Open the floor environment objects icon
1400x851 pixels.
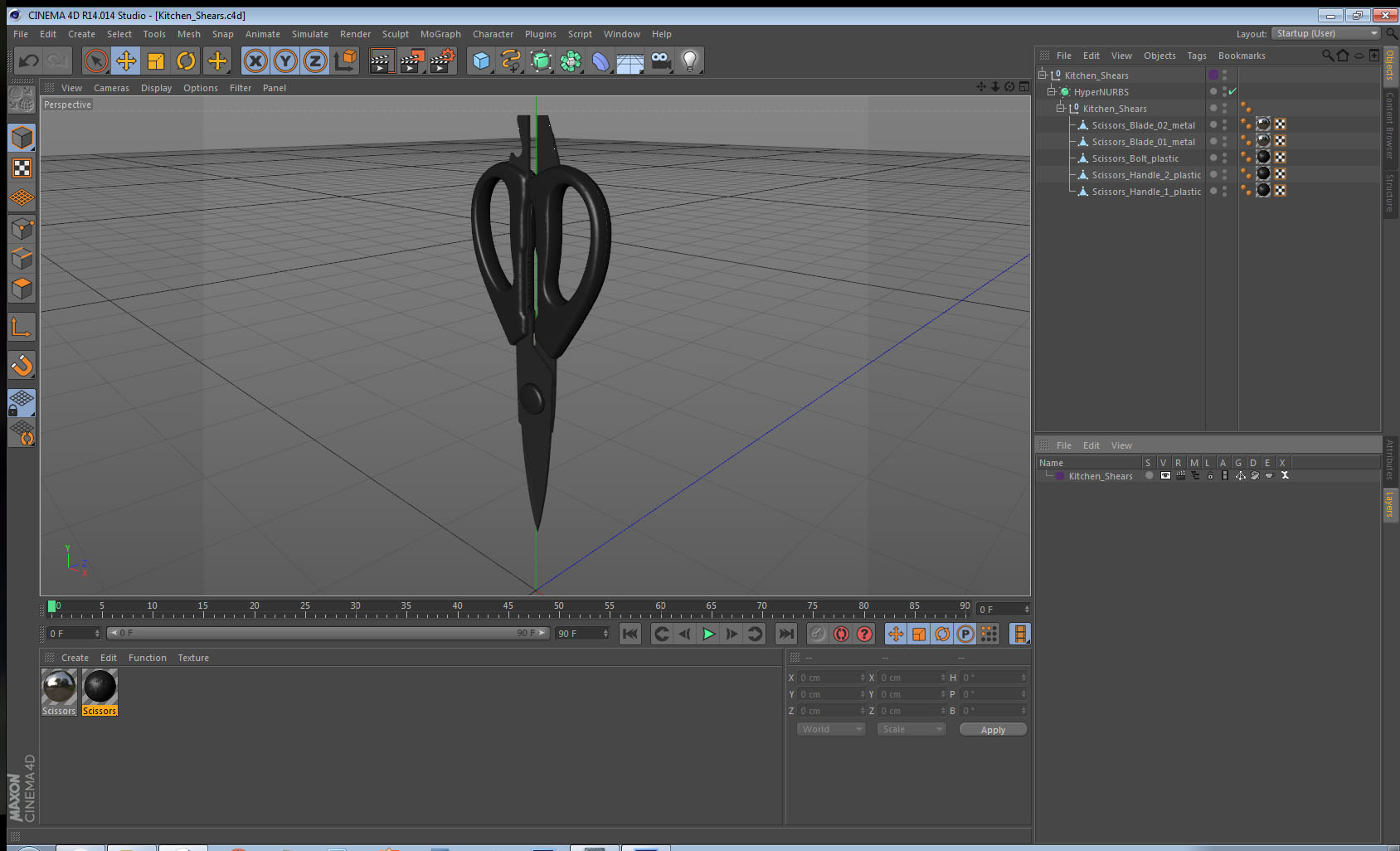tap(630, 61)
